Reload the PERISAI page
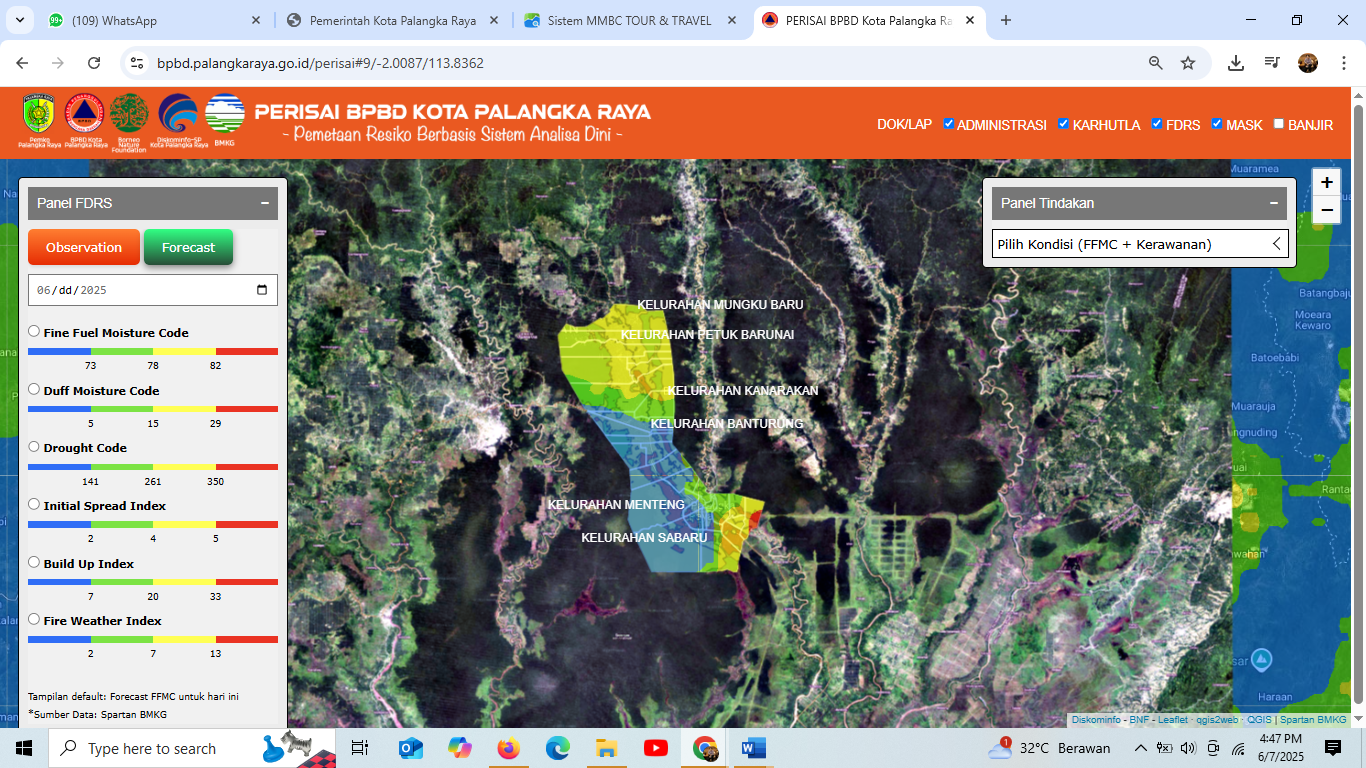 [94, 63]
